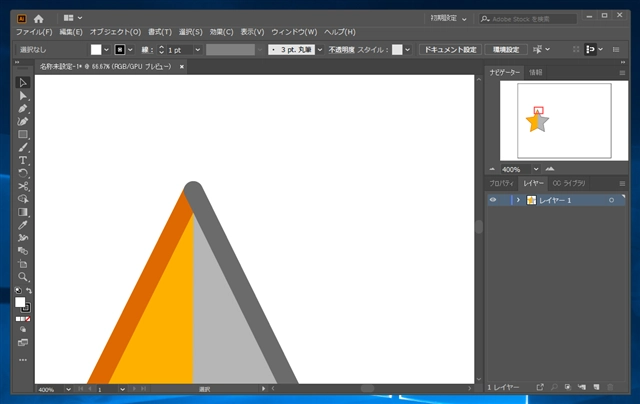The width and height of the screenshot is (640, 404).
Task: Open the workspace switcher 初期設定 dropdown
Action: click(448, 18)
